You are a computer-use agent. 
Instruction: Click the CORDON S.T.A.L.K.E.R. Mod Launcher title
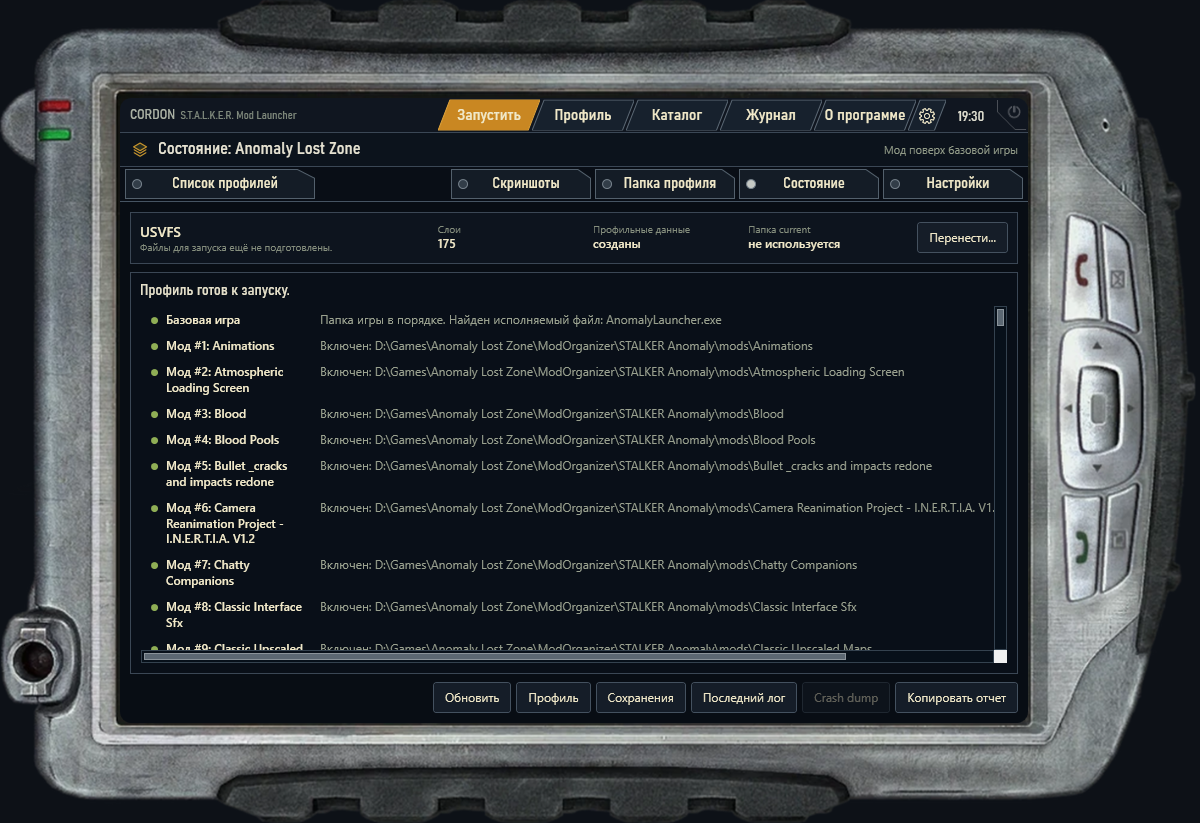coord(213,115)
